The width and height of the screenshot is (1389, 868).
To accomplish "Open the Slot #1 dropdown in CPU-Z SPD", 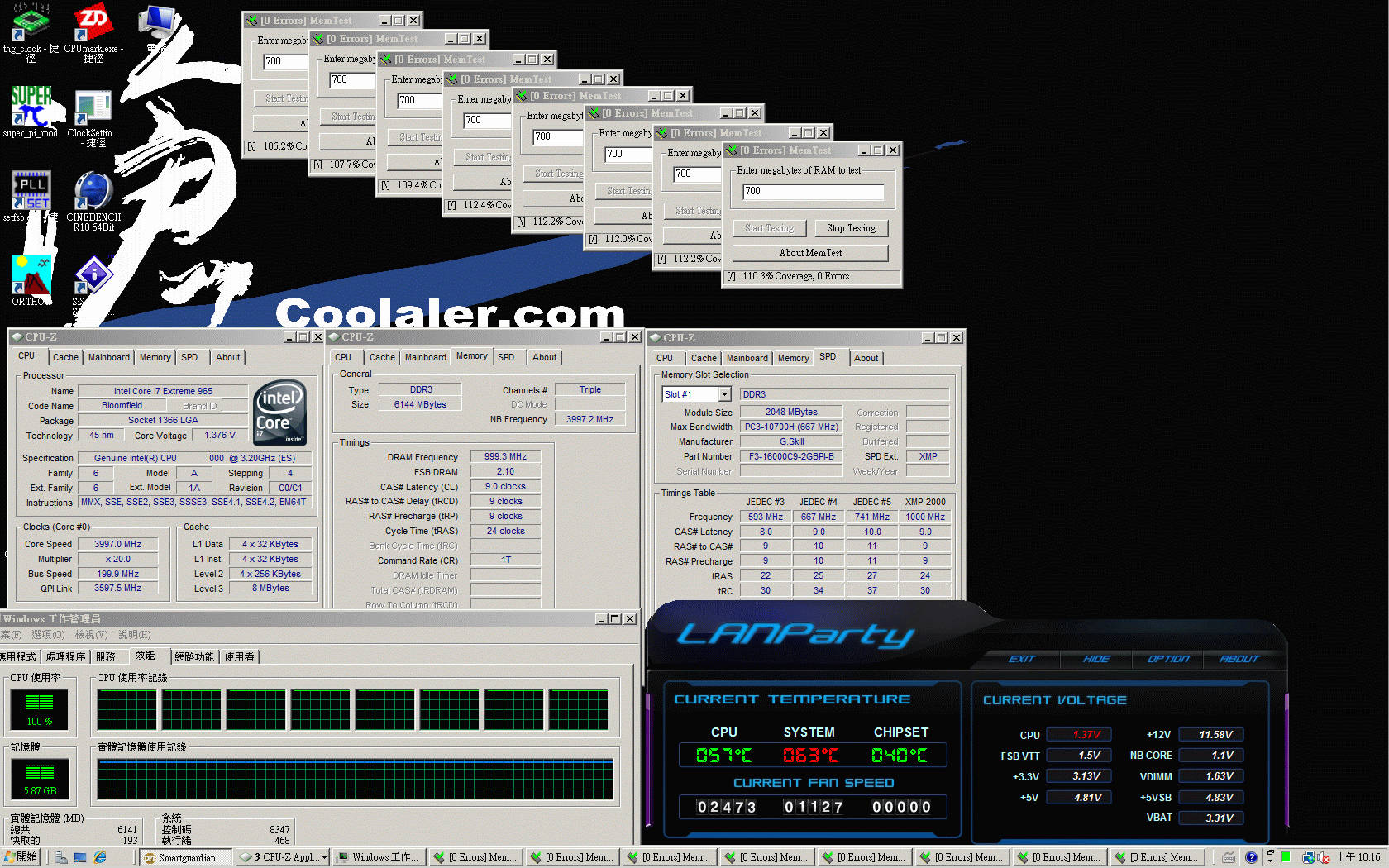I will (x=724, y=394).
